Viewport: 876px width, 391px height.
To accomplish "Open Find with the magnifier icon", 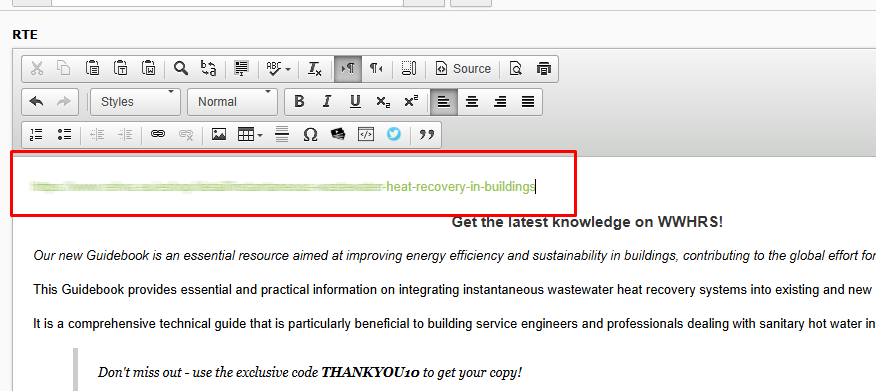I will pos(180,69).
